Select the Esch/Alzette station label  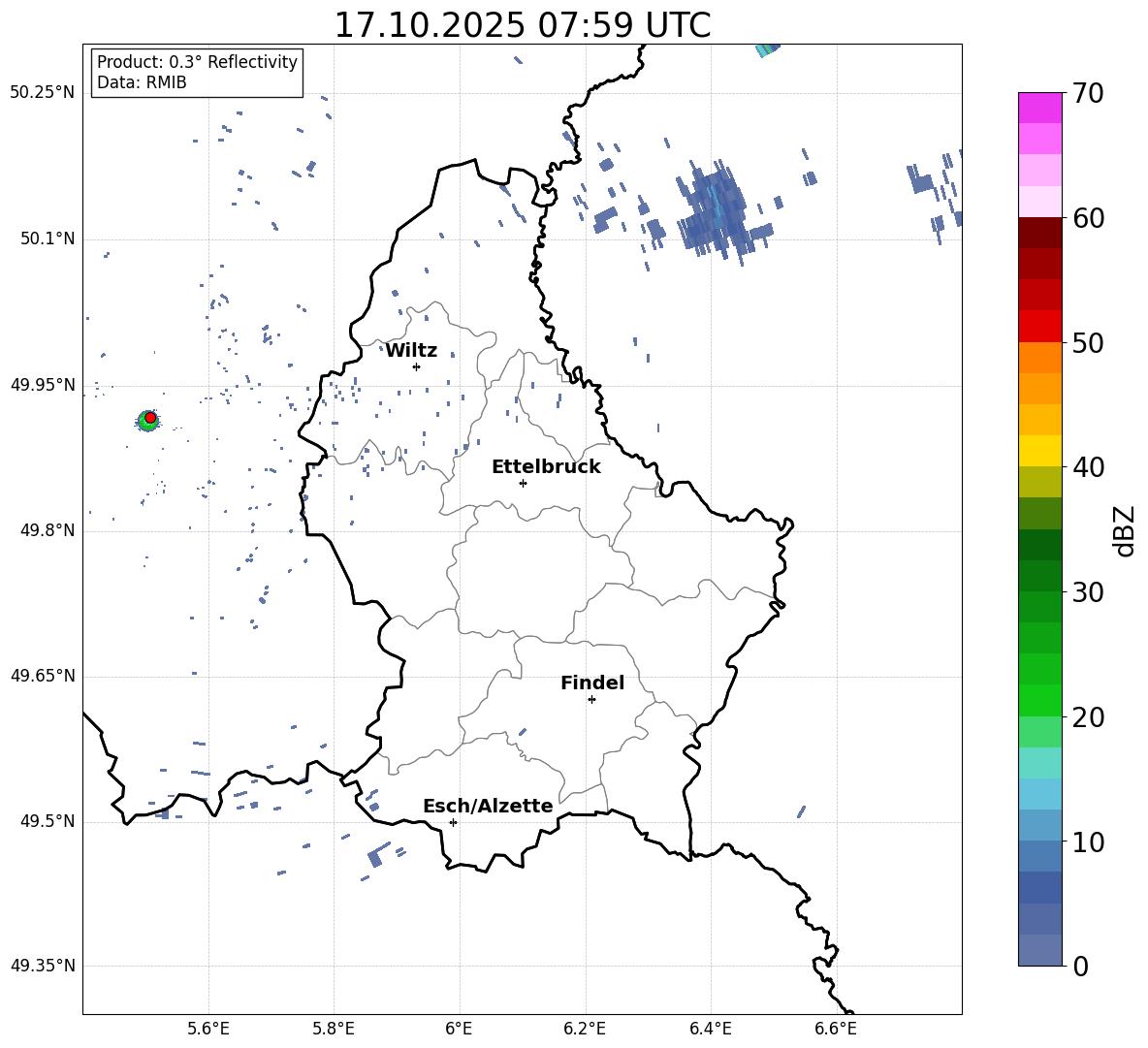click(488, 806)
